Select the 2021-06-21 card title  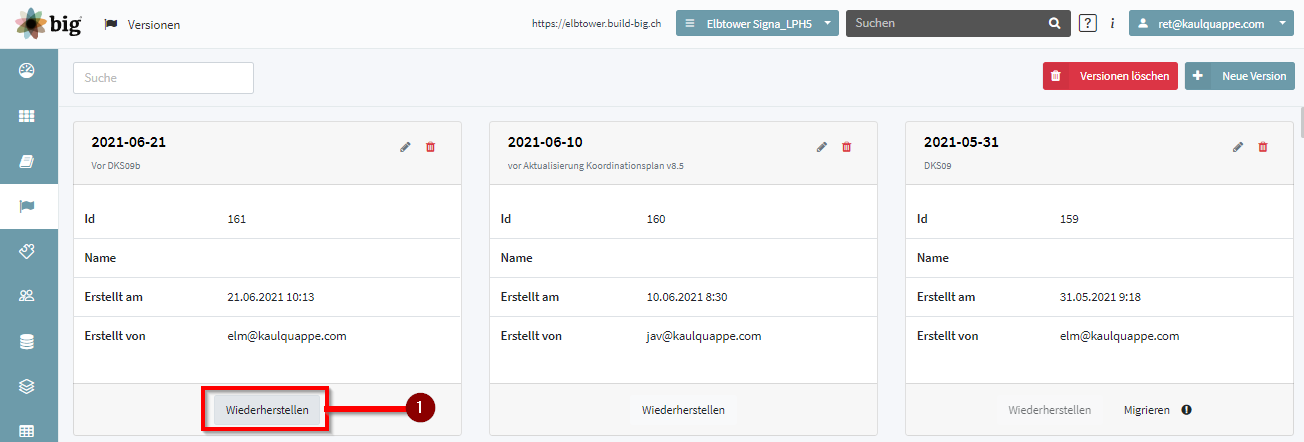[129, 142]
